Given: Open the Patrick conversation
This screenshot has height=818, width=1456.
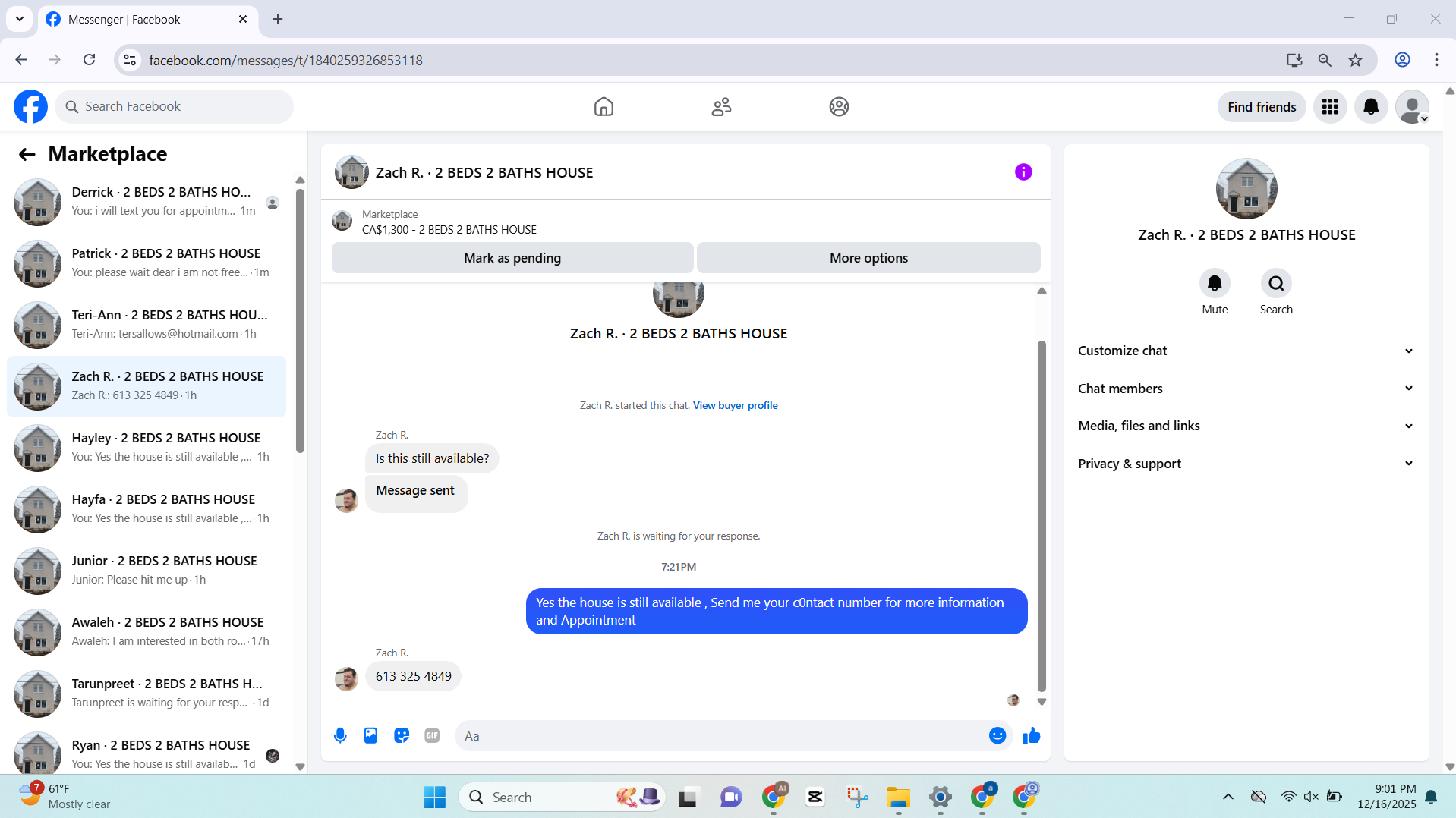Looking at the screenshot, I should (x=147, y=263).
